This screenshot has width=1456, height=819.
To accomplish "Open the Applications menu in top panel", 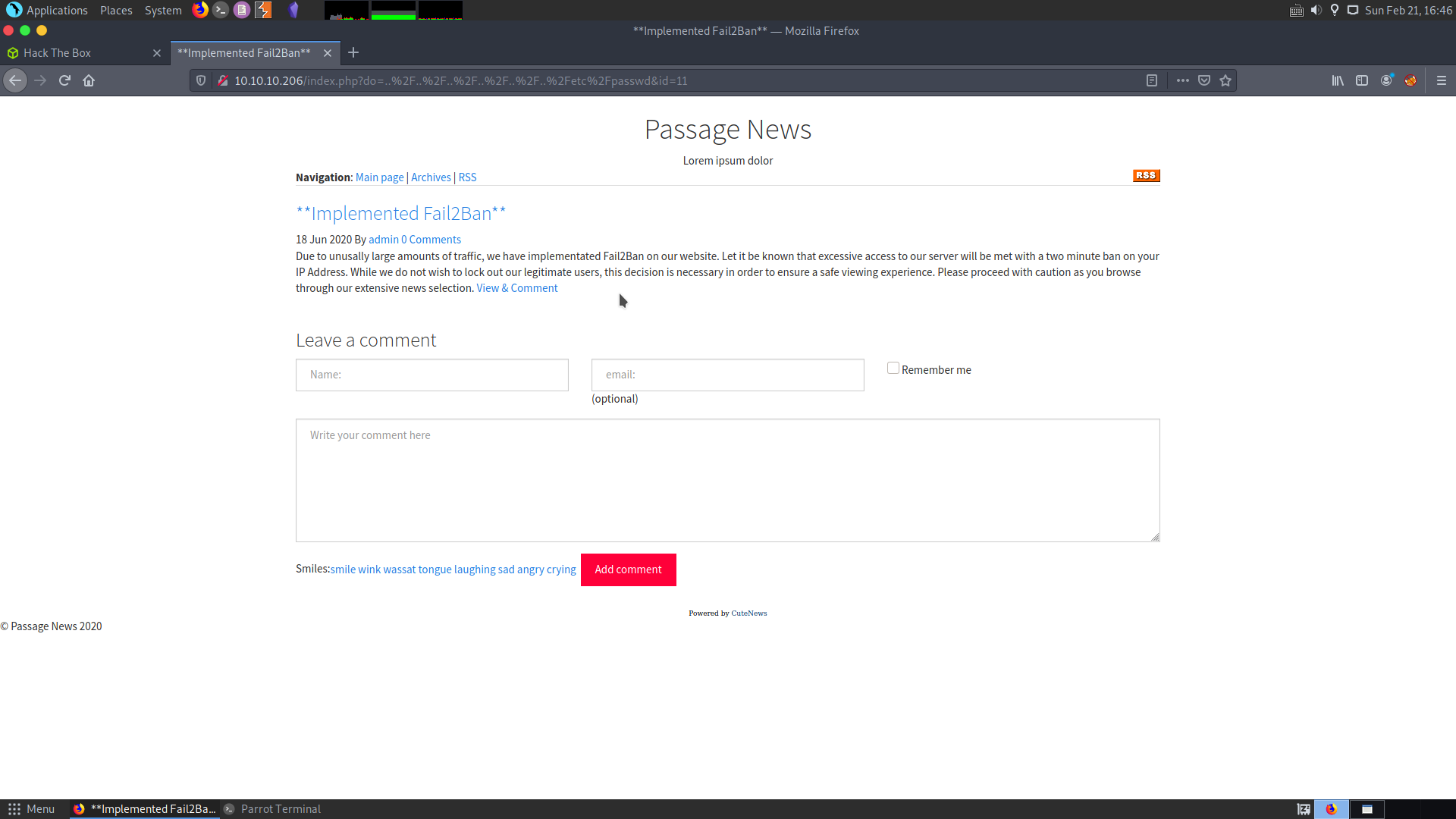I will point(48,10).
